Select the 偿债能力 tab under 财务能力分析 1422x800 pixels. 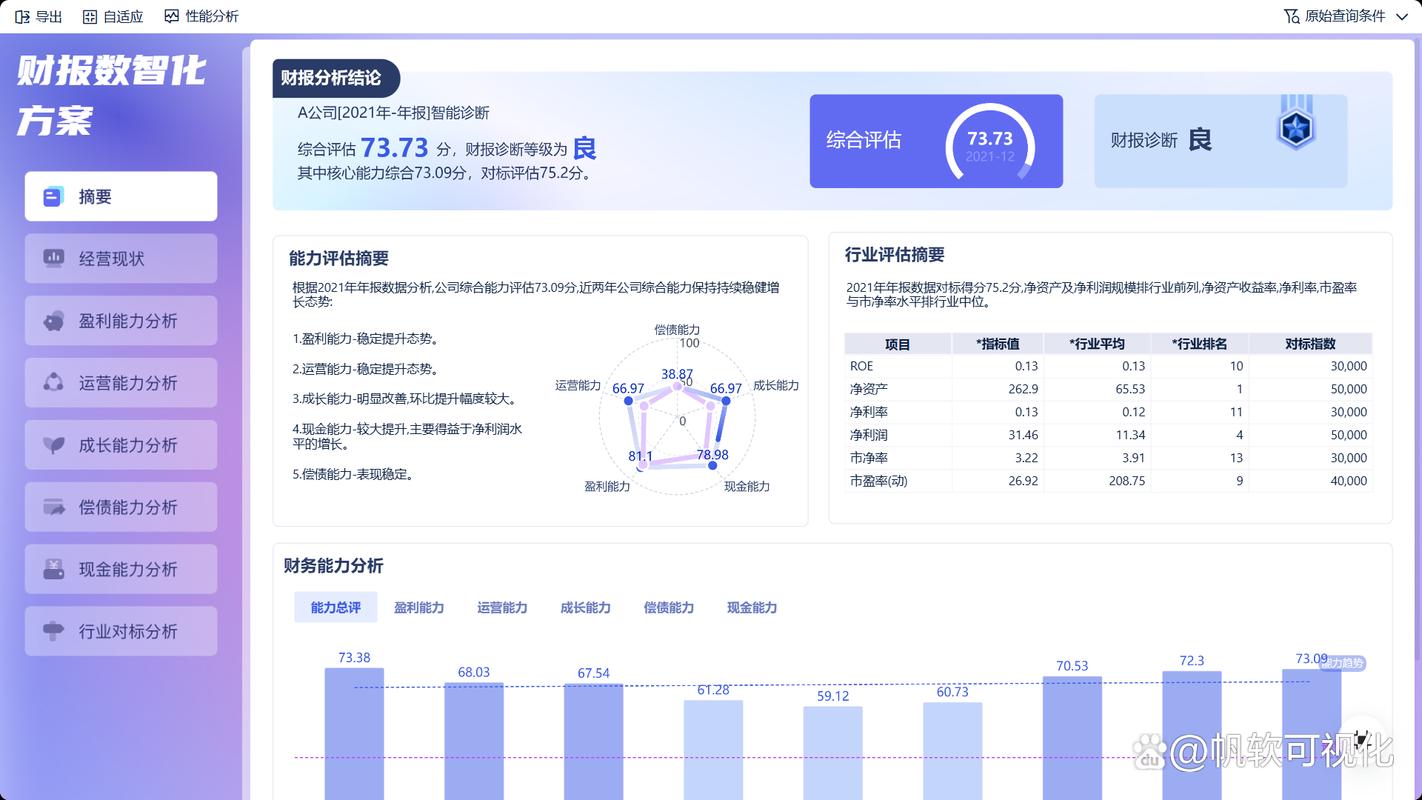pos(668,607)
